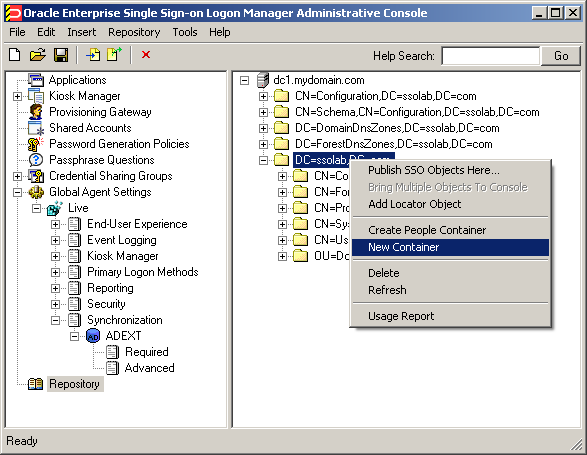Choose Add Locator Object

(450, 204)
